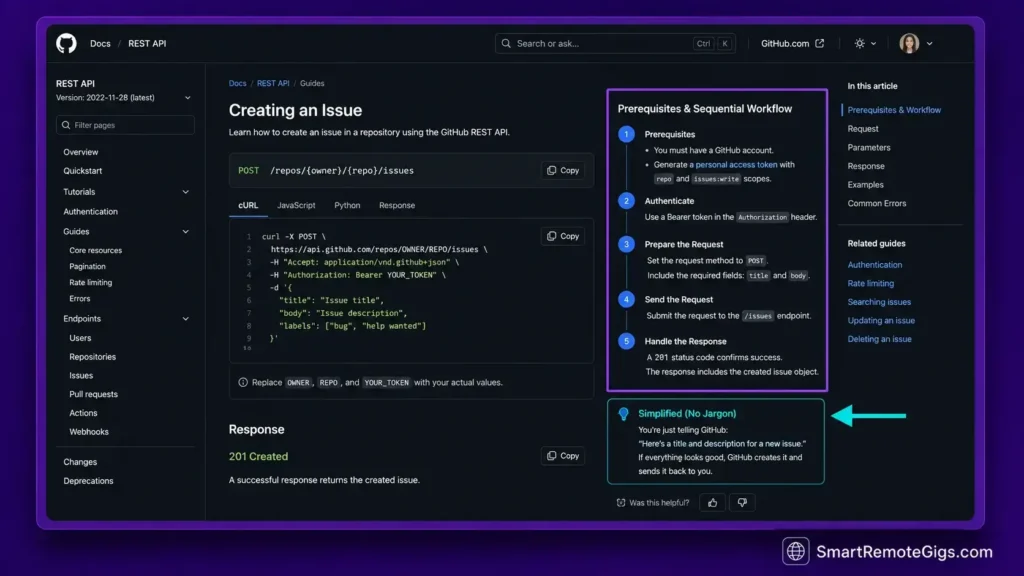1024x576 pixels.
Task: Open Errors guide in sidebar
Action: tap(80, 298)
